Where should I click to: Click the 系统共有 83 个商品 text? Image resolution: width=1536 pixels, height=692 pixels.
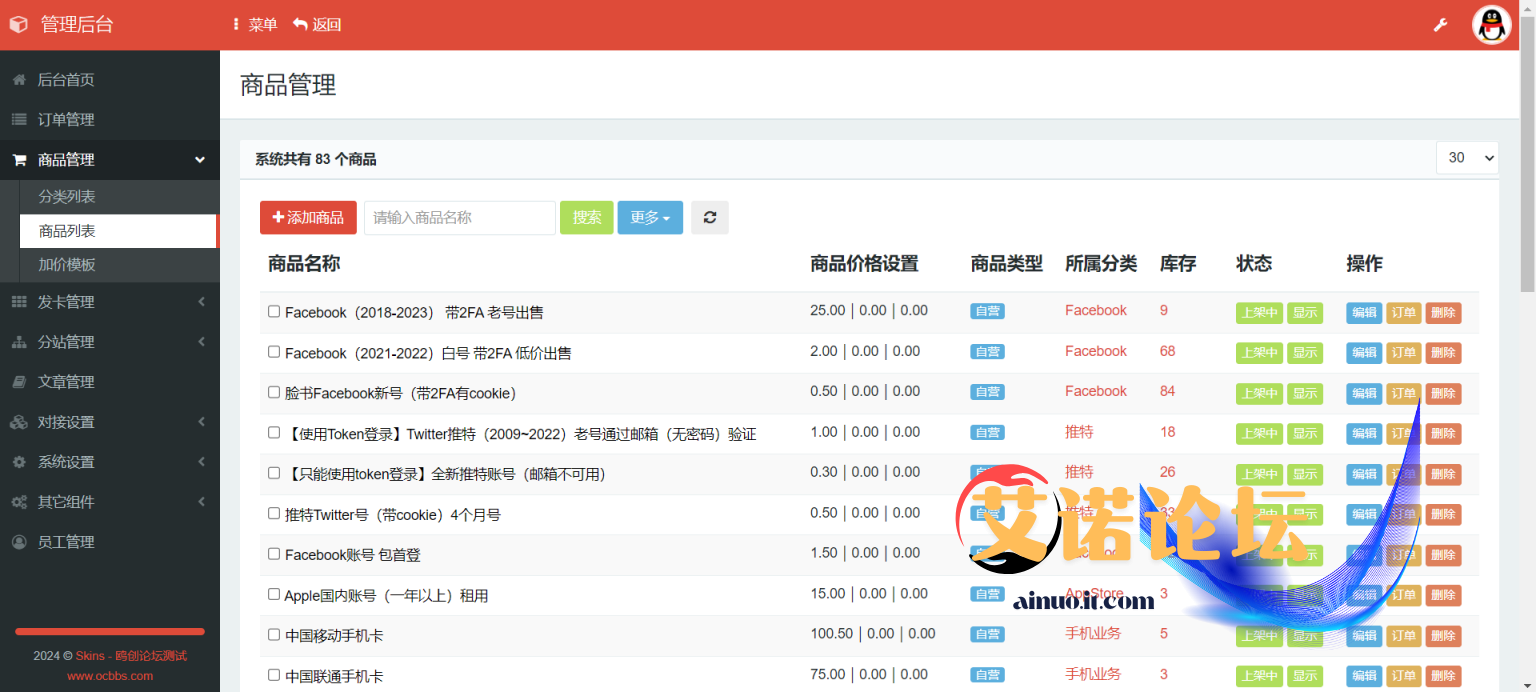(316, 160)
